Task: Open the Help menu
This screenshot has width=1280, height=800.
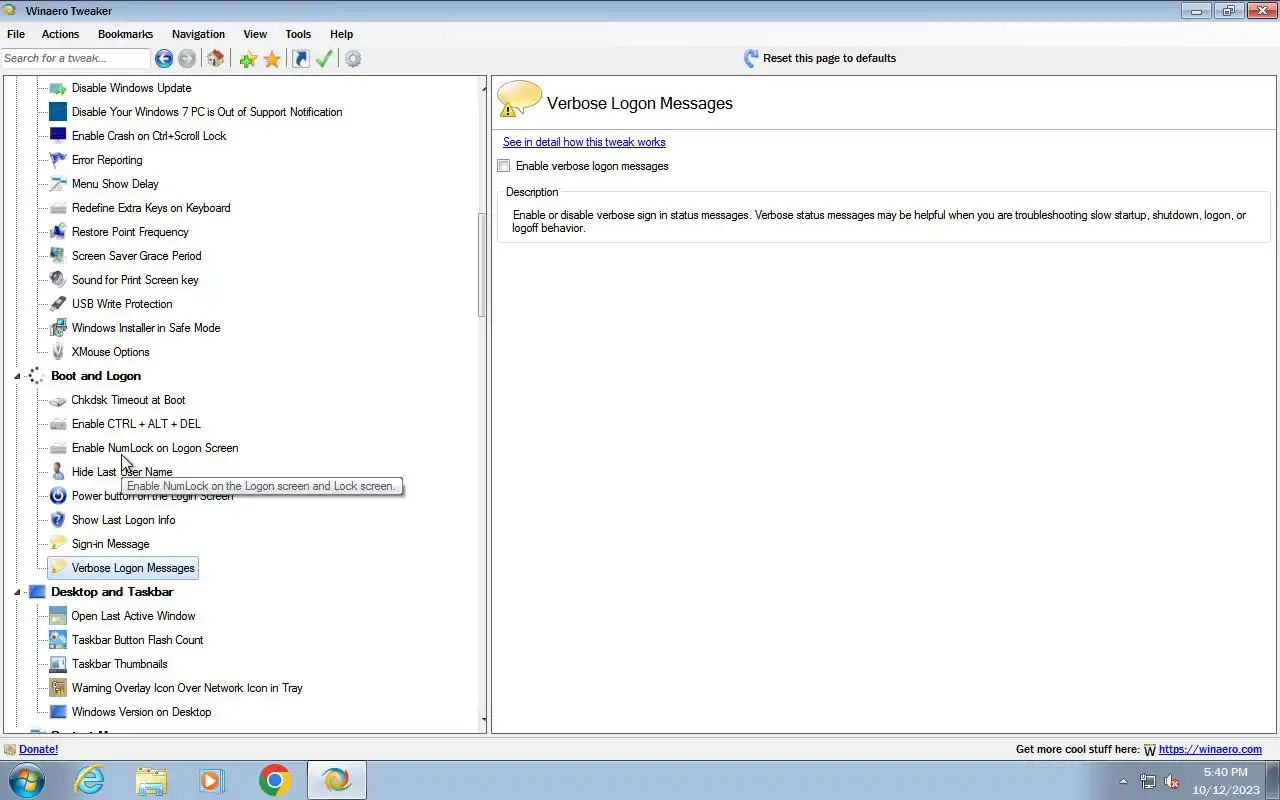Action: coord(341,34)
